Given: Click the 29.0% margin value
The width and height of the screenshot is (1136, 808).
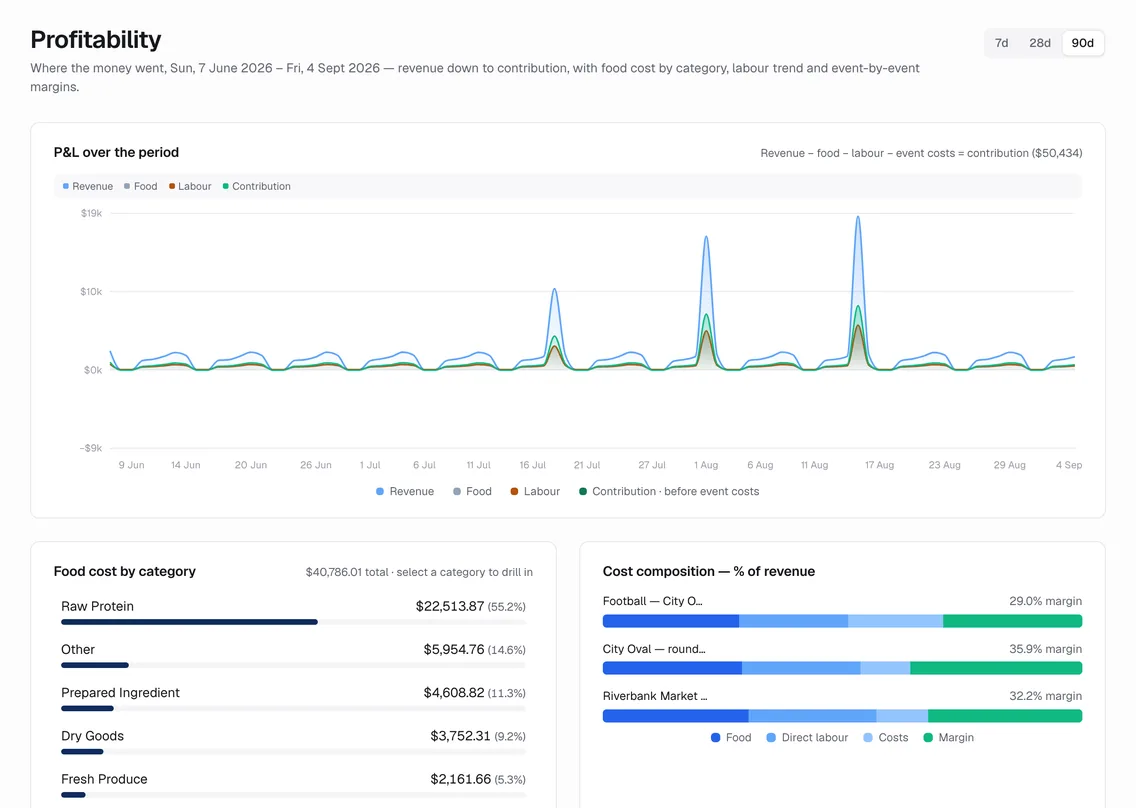Looking at the screenshot, I should click(1045, 601).
